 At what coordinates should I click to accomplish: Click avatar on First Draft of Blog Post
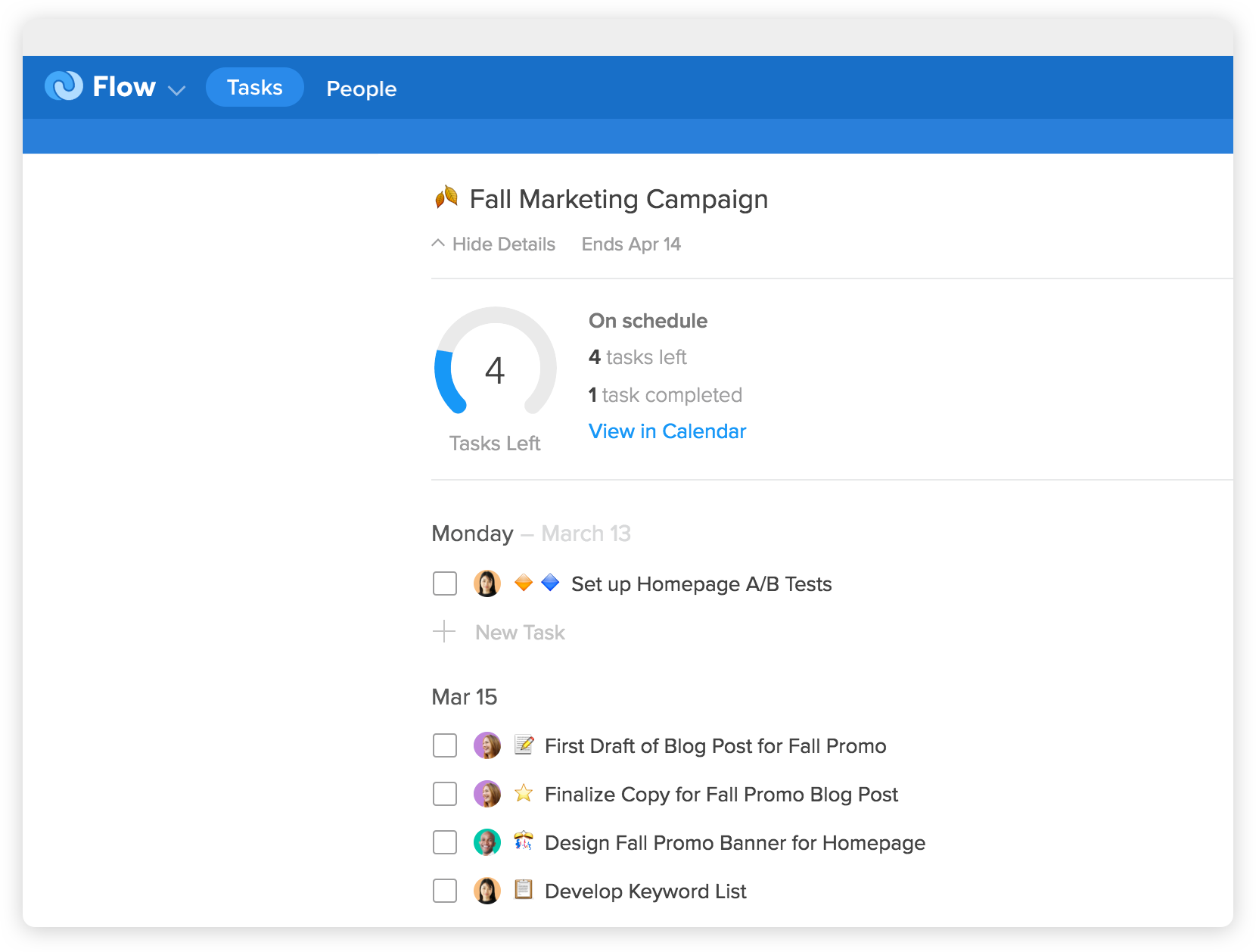487,745
